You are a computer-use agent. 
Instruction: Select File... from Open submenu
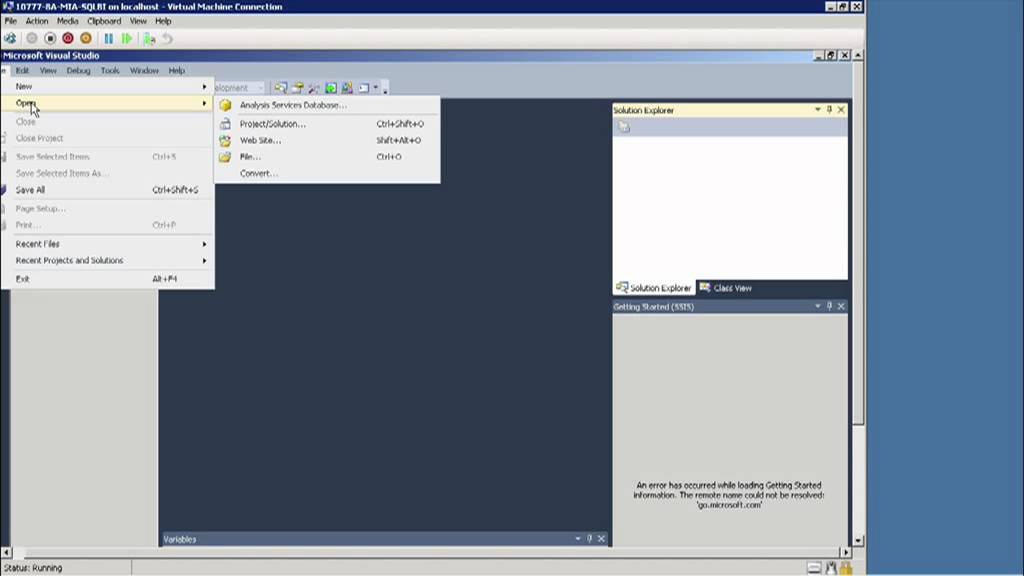pos(327,157)
